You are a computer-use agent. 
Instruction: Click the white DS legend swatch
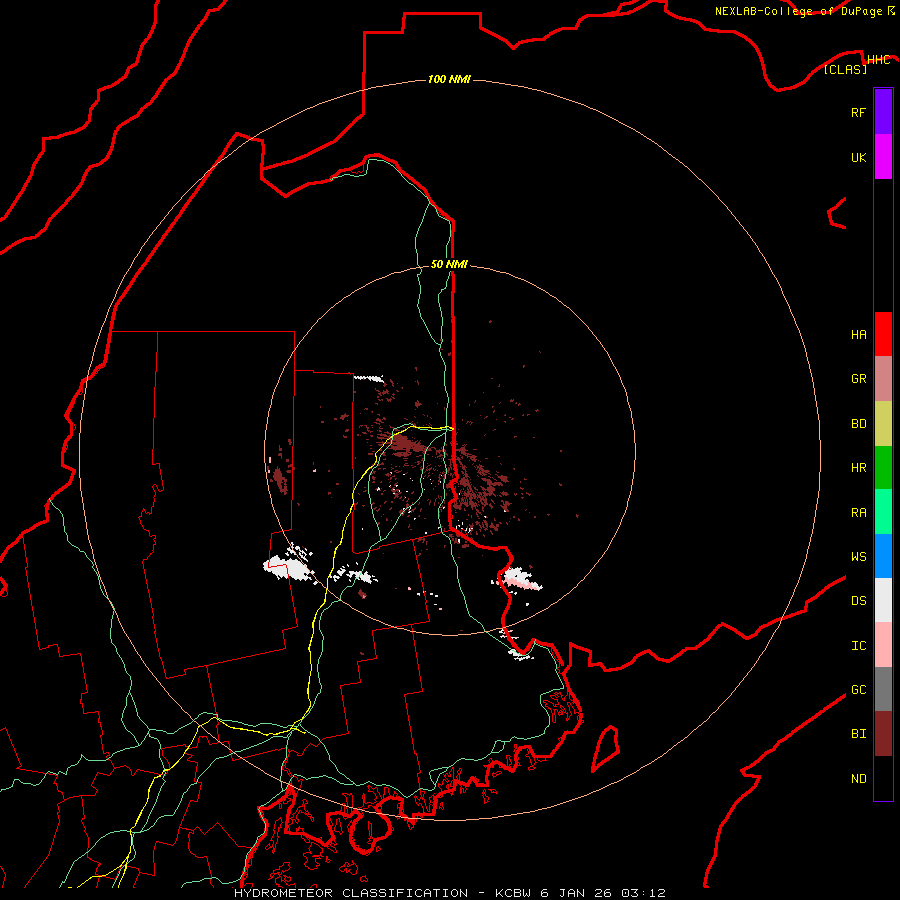click(x=883, y=600)
